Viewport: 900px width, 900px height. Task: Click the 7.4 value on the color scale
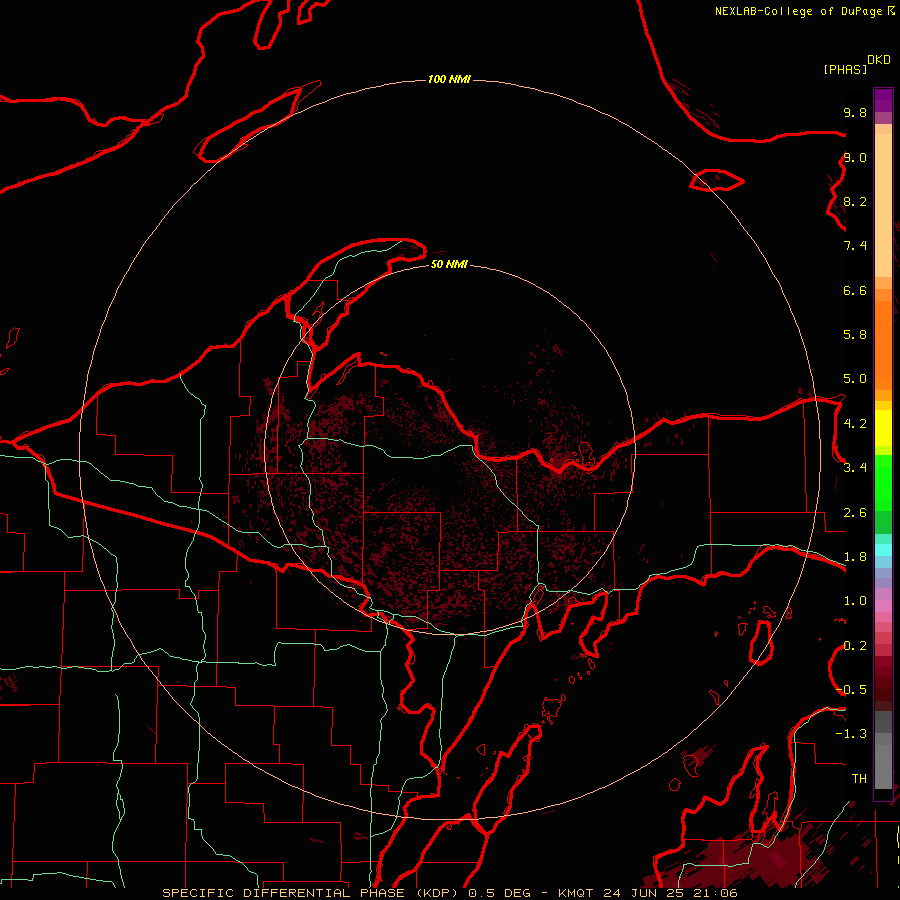pyautogui.click(x=855, y=246)
